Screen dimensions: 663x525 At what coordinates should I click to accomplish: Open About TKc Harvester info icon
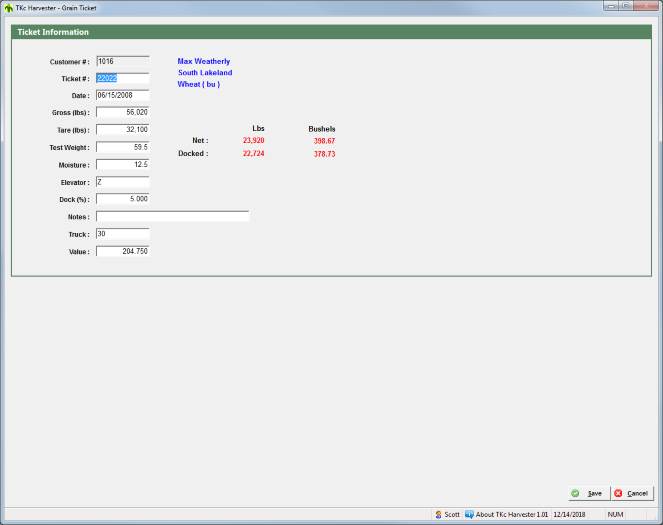[x=469, y=514]
